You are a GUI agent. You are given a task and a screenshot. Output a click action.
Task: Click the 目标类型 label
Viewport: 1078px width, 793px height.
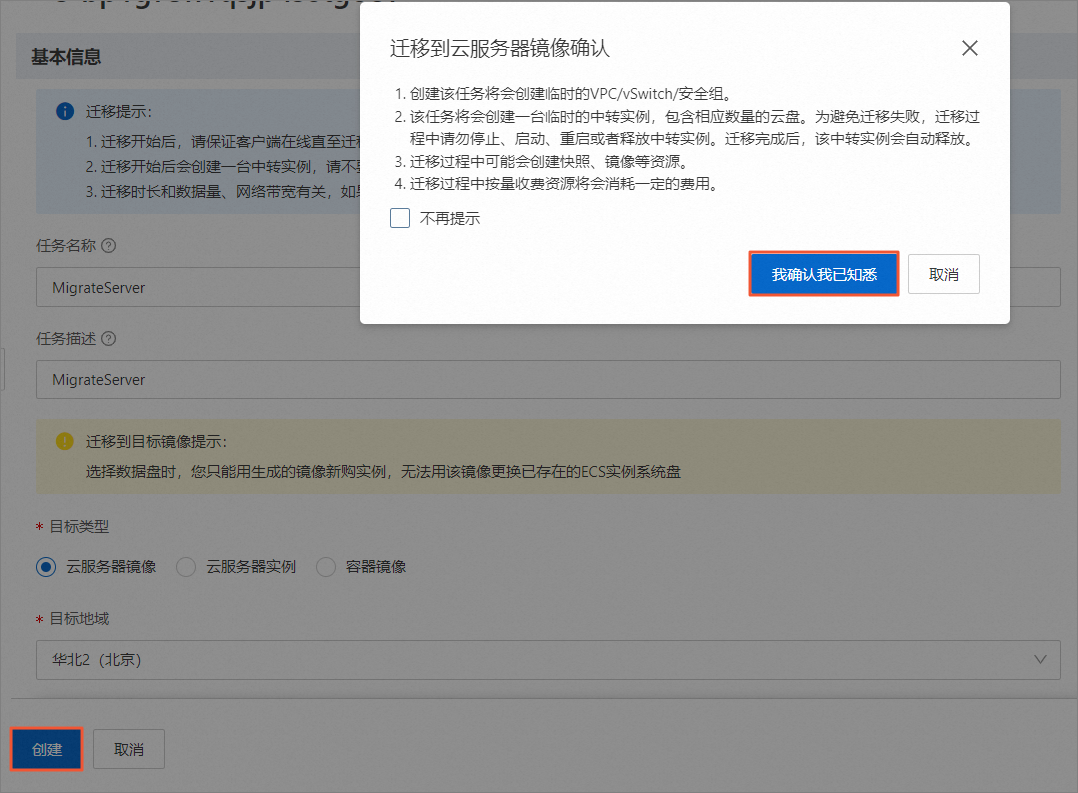[x=79, y=526]
